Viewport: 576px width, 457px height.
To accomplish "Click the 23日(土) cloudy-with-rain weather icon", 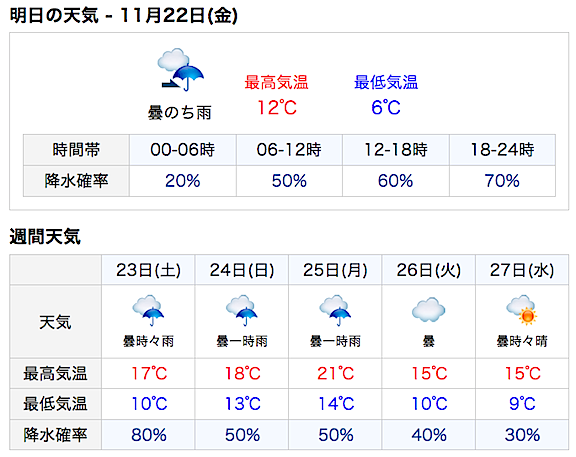I will pyautogui.click(x=148, y=310).
